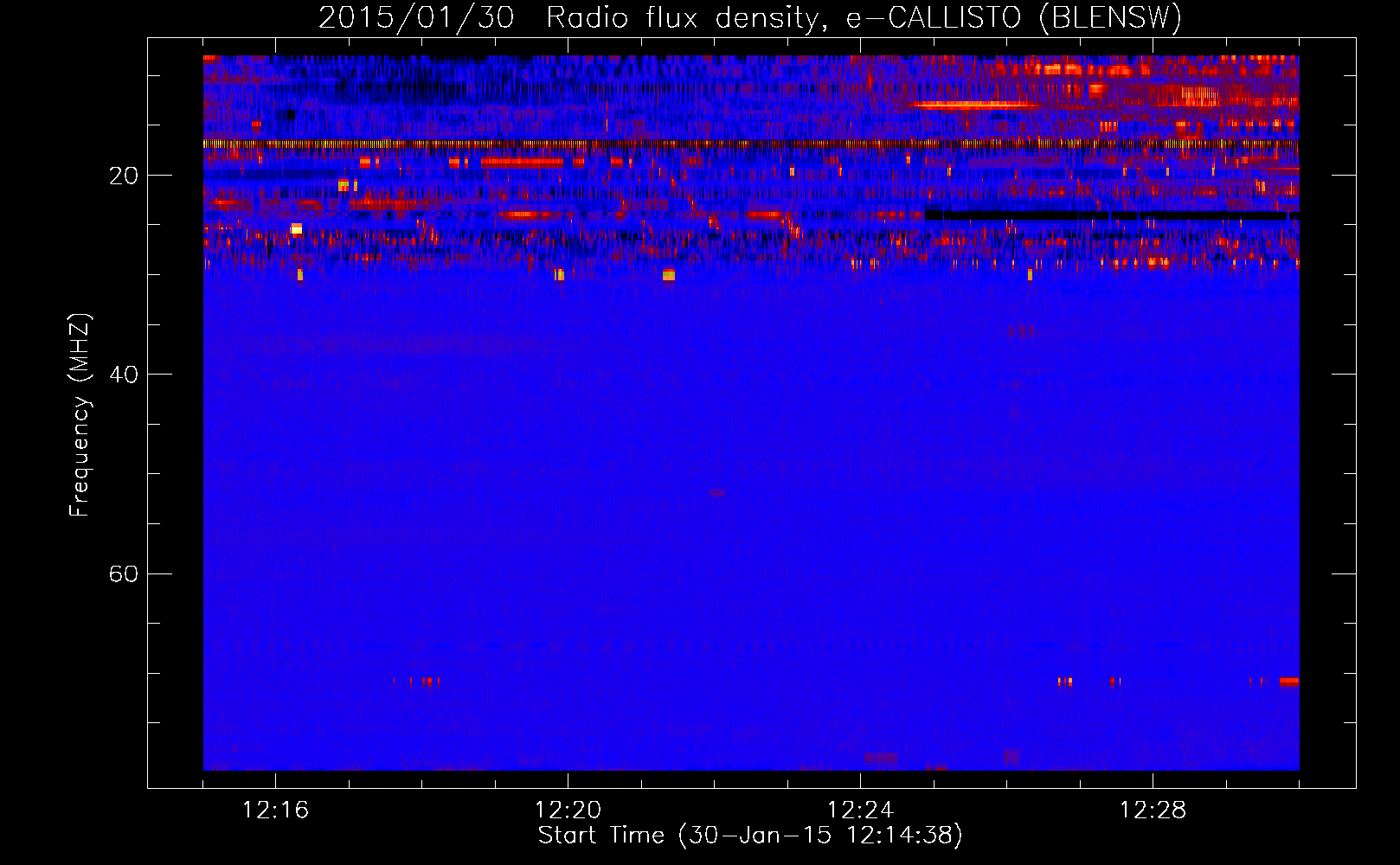Click the 60 MHz frequency tick label
Viewport: 1400px width, 865px height.
(x=124, y=573)
